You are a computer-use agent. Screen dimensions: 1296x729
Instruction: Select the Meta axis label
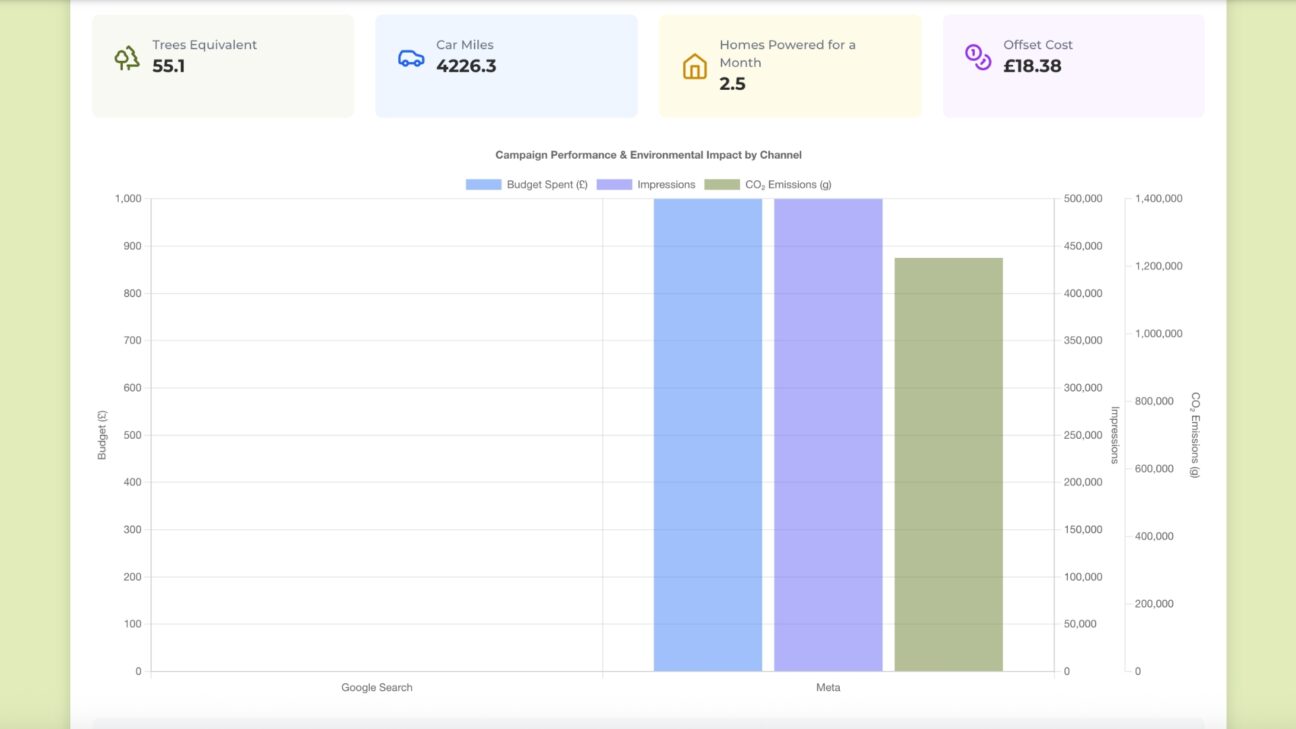[828, 688]
